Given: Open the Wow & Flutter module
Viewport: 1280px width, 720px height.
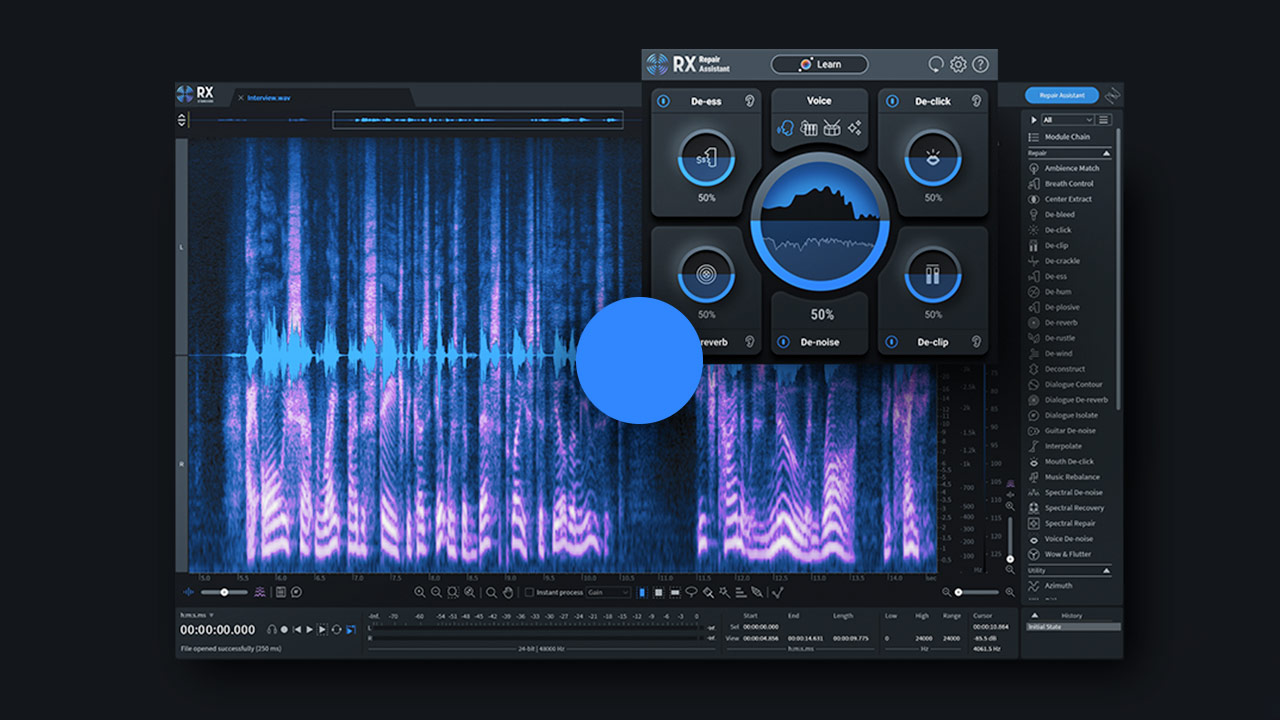Looking at the screenshot, I should pyautogui.click(x=1071, y=554).
